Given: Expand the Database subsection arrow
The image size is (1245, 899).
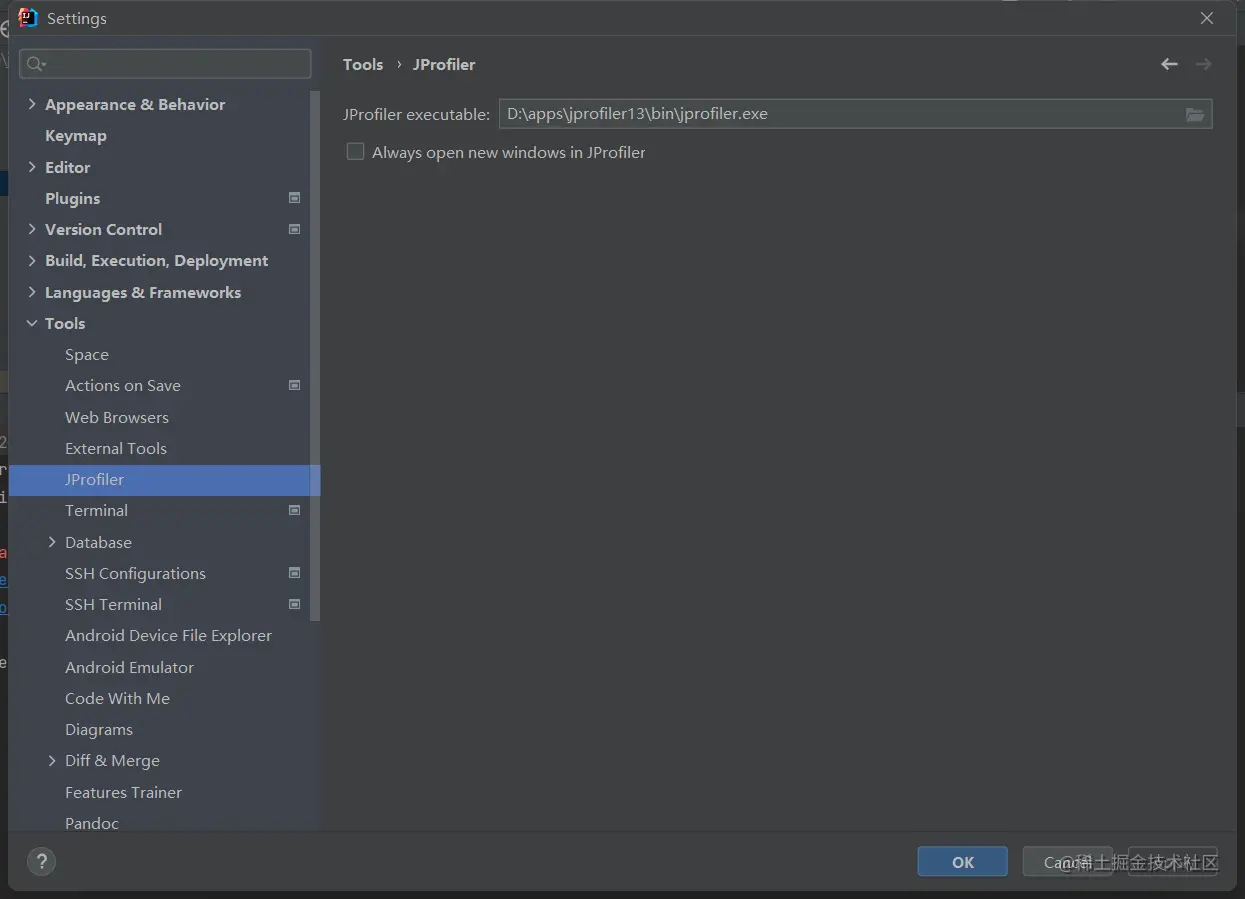Looking at the screenshot, I should click(52, 542).
